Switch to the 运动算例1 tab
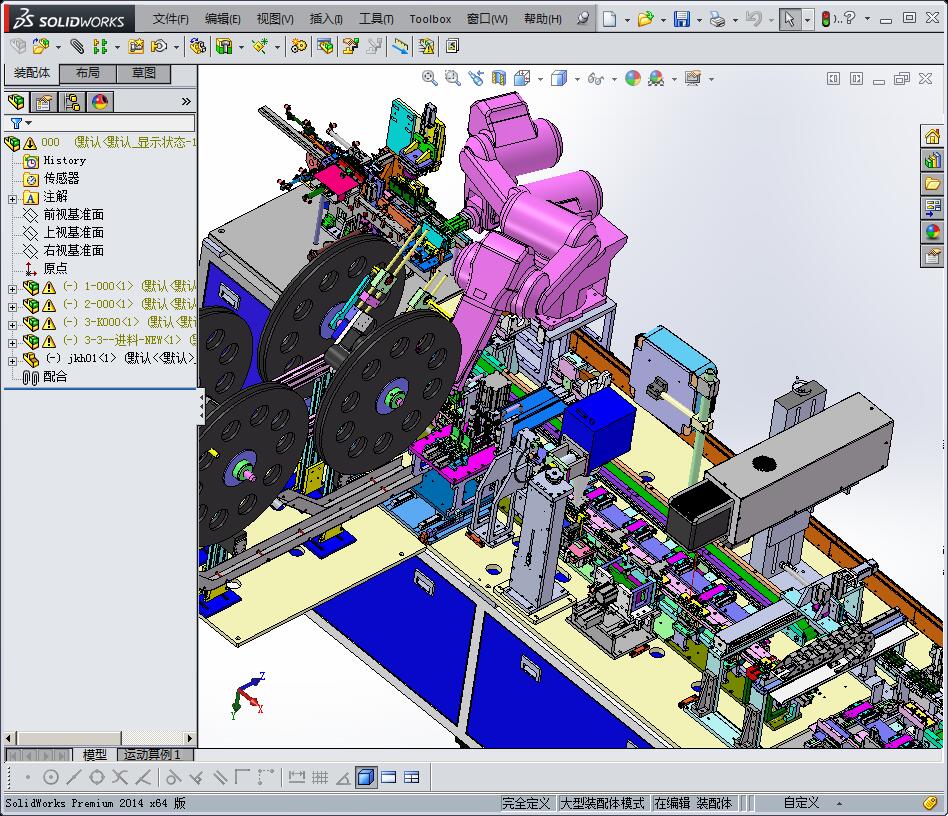This screenshot has height=816, width=948. [150, 755]
